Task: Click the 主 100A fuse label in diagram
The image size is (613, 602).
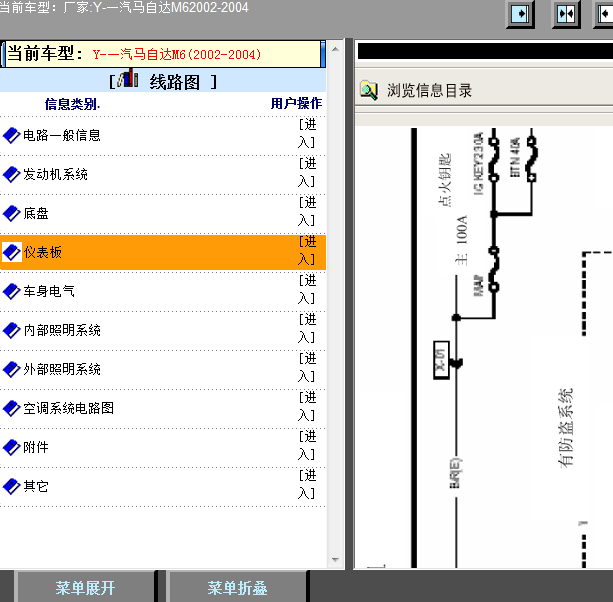Action: click(x=461, y=240)
